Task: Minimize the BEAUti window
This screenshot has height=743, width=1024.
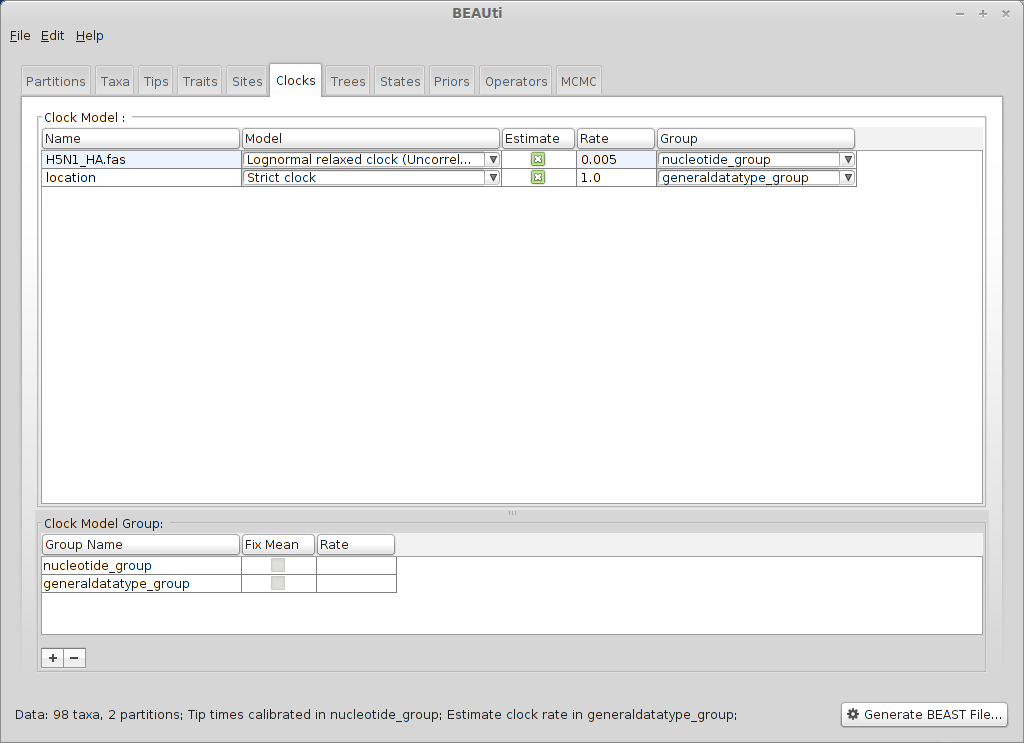Action: coord(960,14)
